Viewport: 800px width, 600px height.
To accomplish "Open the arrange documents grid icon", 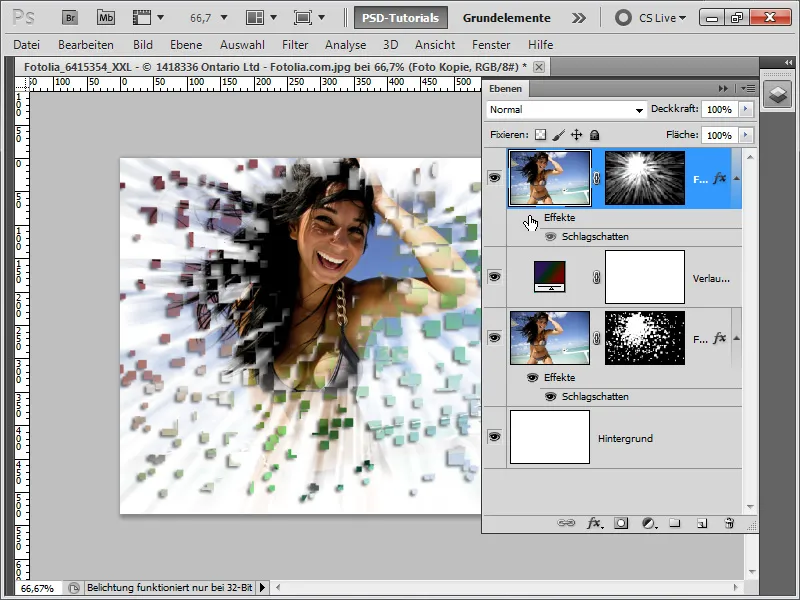I will (x=255, y=18).
